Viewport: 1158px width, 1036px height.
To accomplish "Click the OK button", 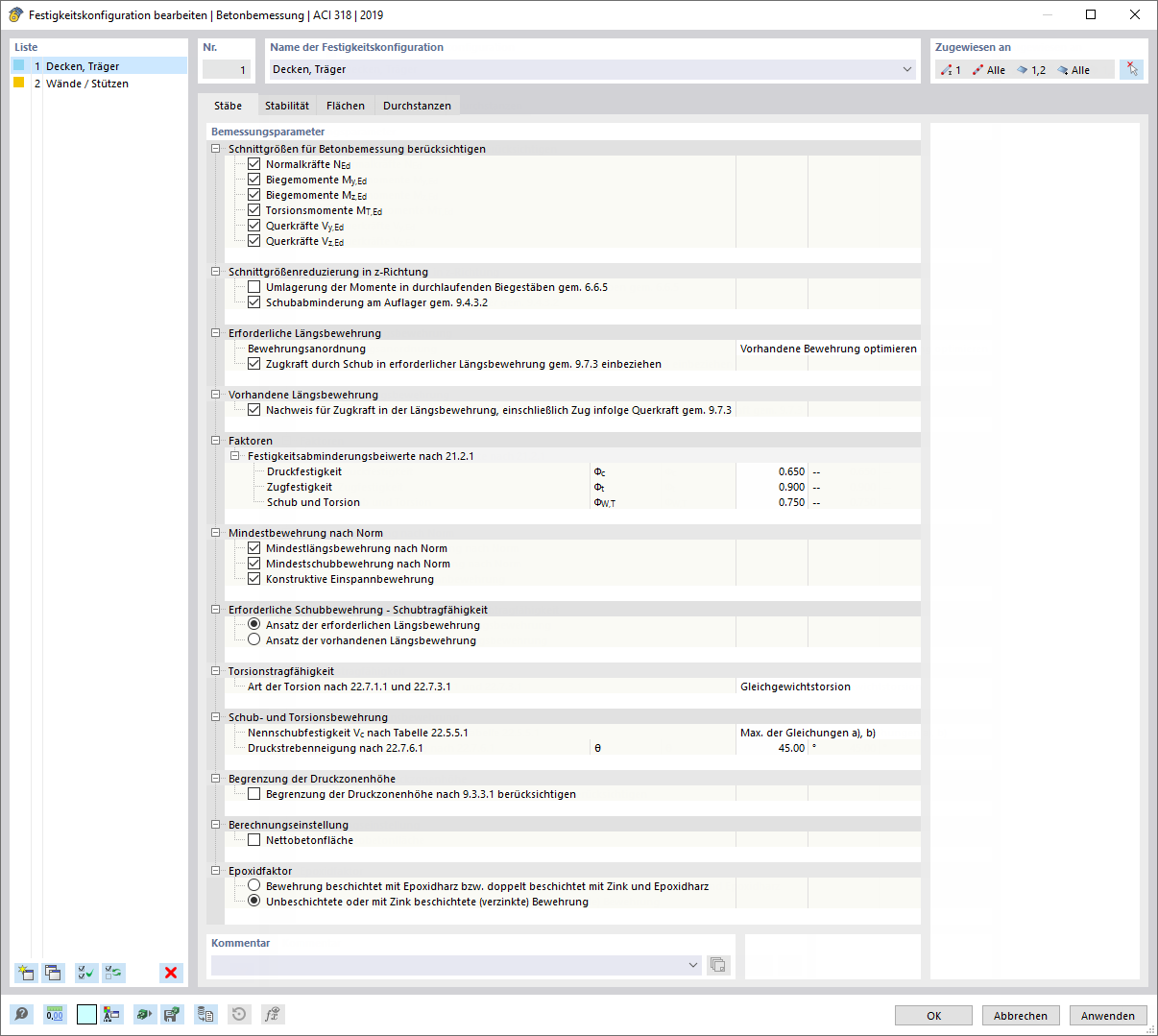I will coord(933,1016).
